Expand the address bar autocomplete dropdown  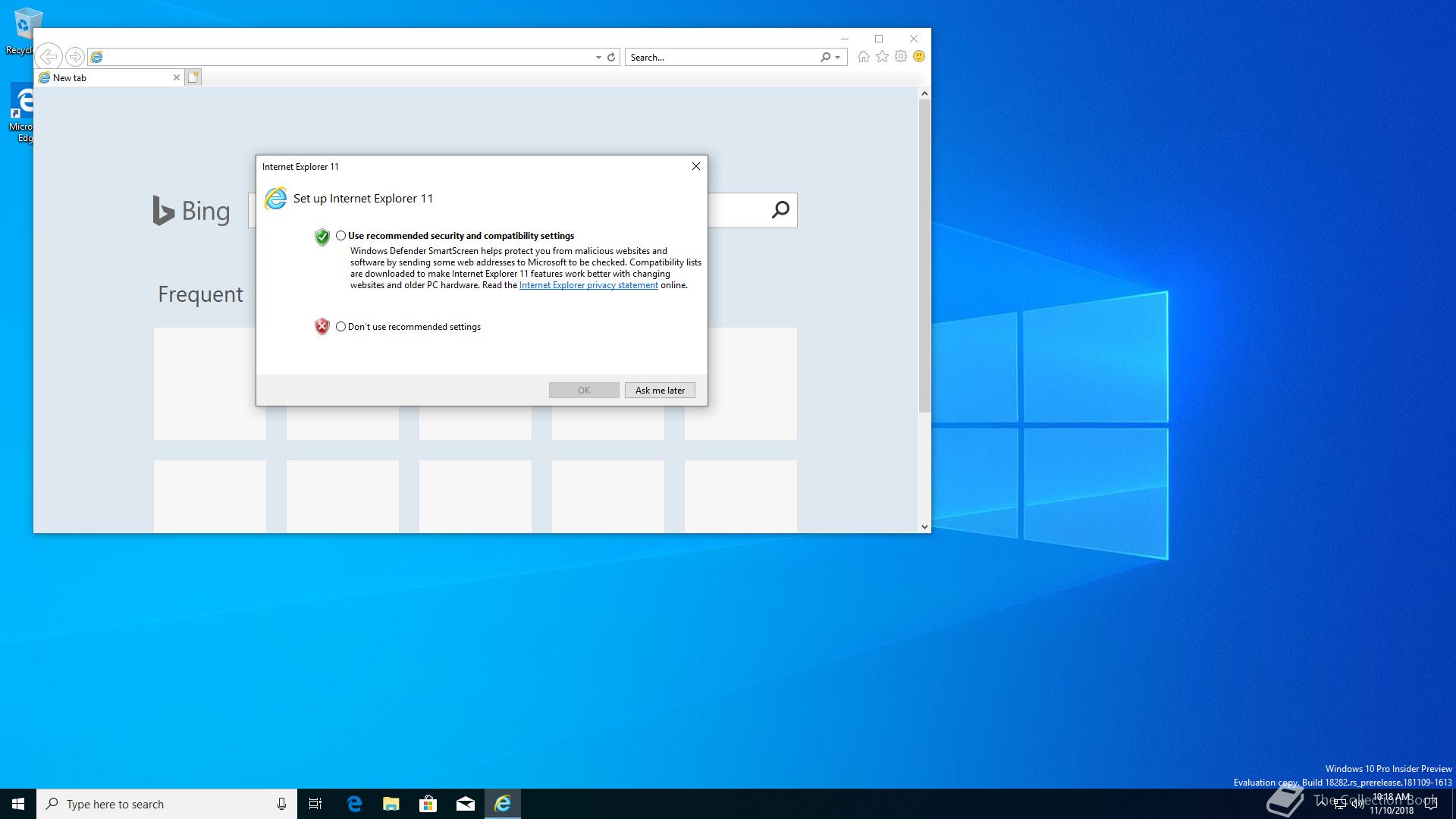(x=598, y=57)
